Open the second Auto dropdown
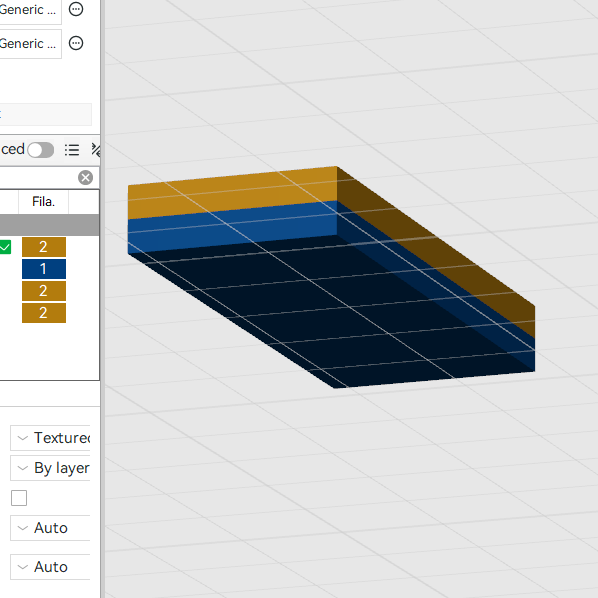Screen dimensions: 598x598 (50, 567)
